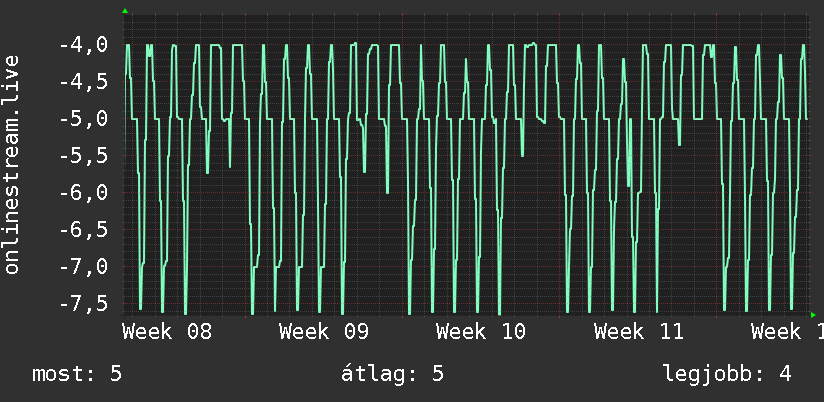824x402 pixels.
Task: Click the '-4,5' y-axis value
Action: pyautogui.click(x=83, y=82)
